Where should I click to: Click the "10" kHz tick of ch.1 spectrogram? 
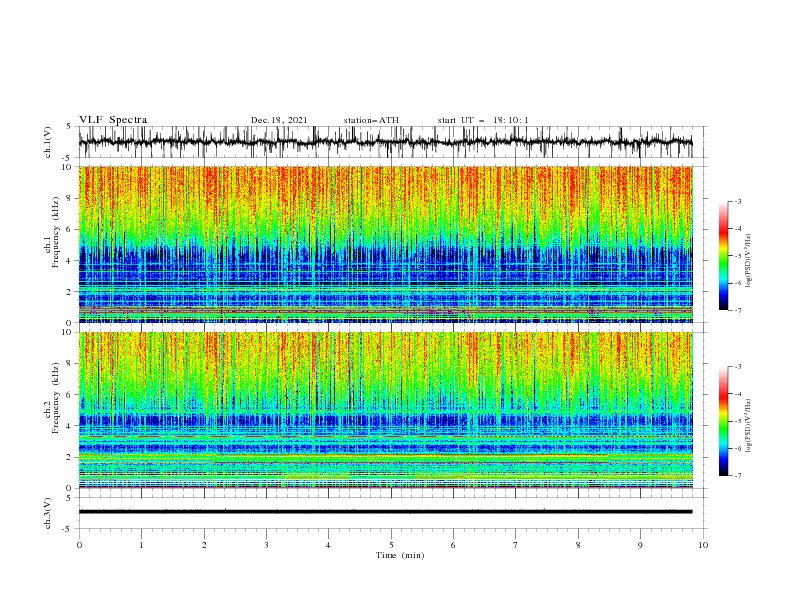tap(67, 167)
